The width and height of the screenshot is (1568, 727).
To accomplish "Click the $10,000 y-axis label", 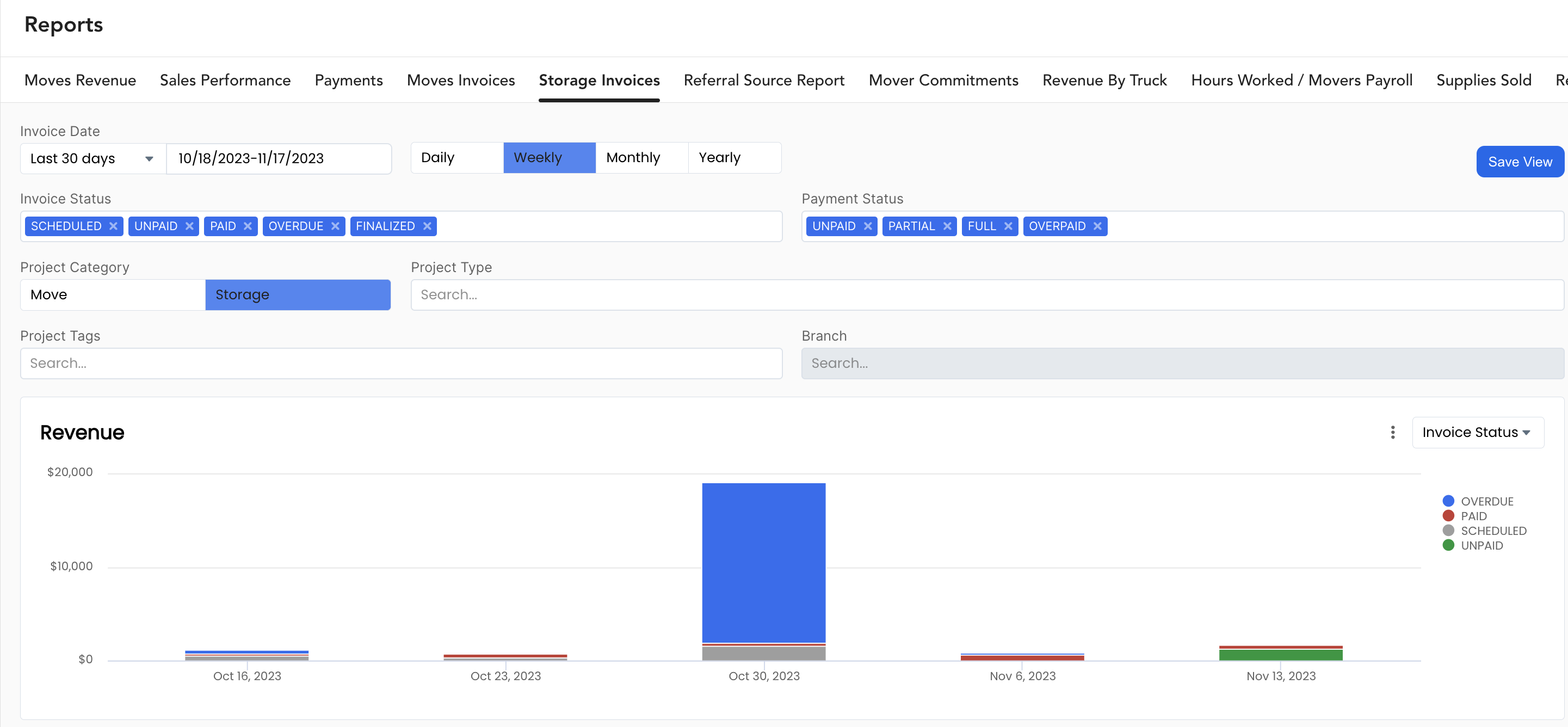I will coord(71,566).
